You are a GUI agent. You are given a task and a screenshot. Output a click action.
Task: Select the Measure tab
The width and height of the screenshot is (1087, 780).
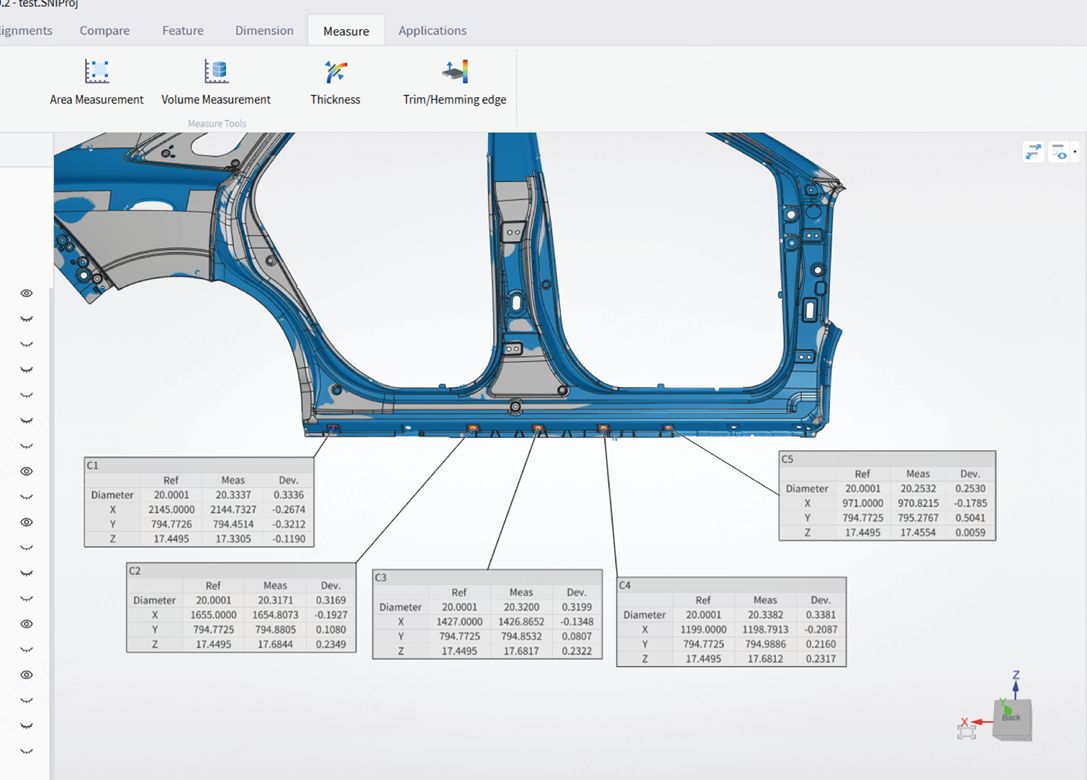(346, 31)
